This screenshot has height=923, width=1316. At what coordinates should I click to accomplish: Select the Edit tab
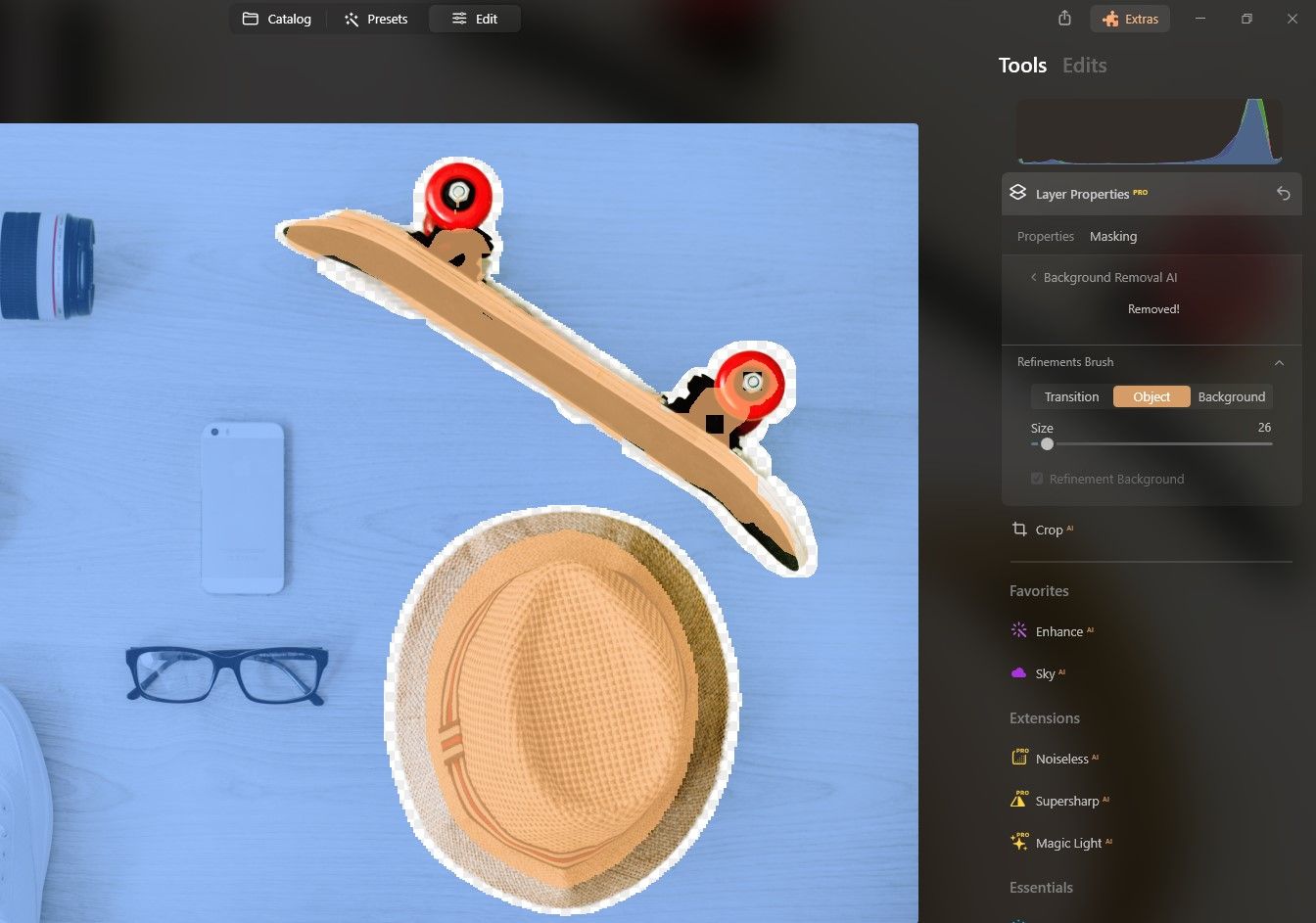coord(475,19)
